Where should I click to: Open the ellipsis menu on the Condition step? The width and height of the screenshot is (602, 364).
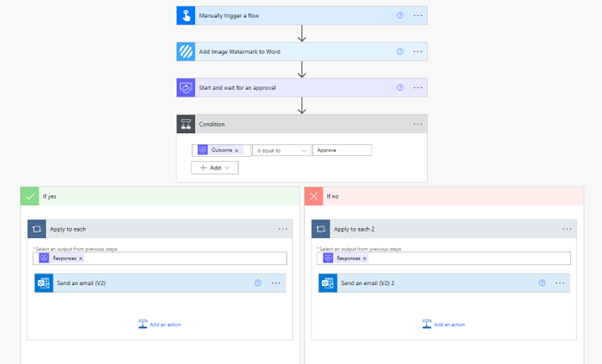(418, 124)
